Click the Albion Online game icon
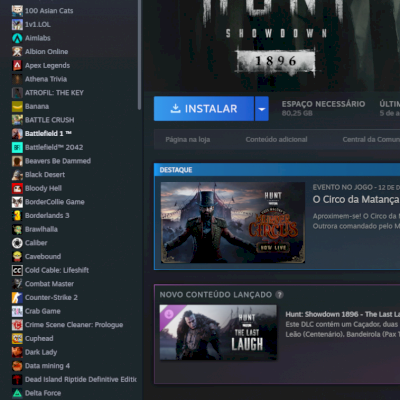This screenshot has height=400, width=400. tap(17, 52)
